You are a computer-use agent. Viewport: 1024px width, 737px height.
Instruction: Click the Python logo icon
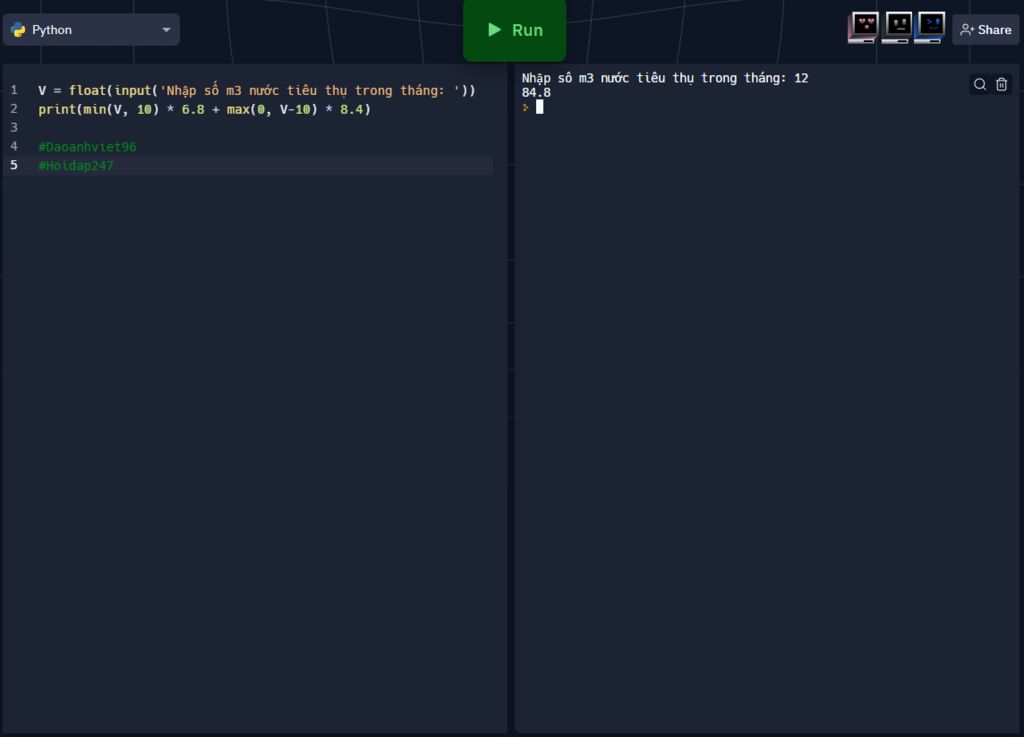pyautogui.click(x=18, y=30)
